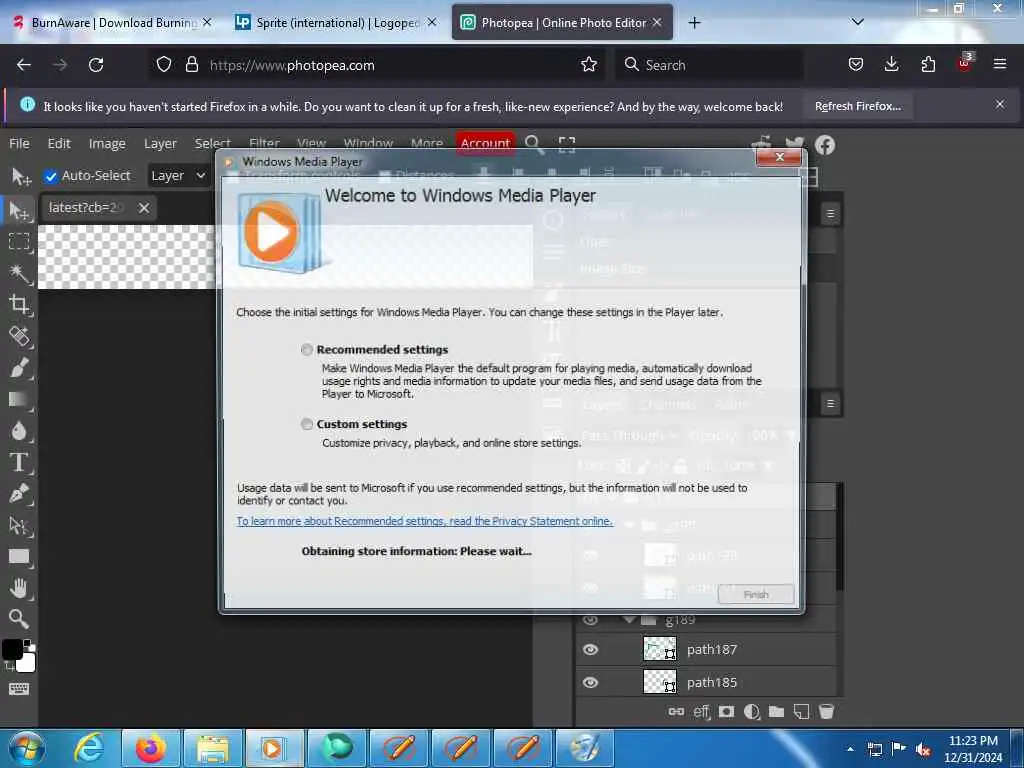Select the Blur drop tool
This screenshot has height=768, width=1024.
click(x=19, y=430)
